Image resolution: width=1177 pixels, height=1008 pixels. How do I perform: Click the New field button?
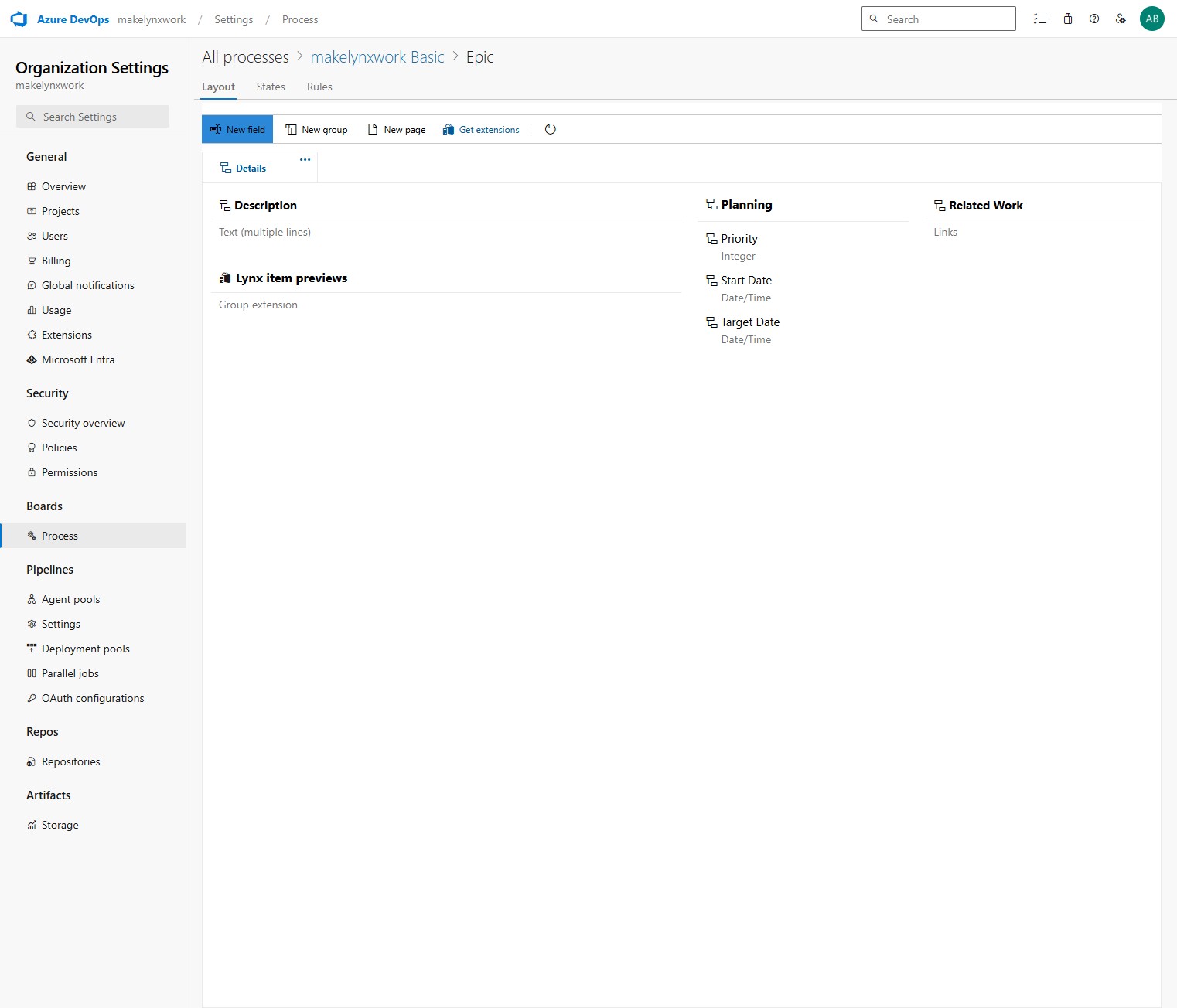tap(237, 129)
